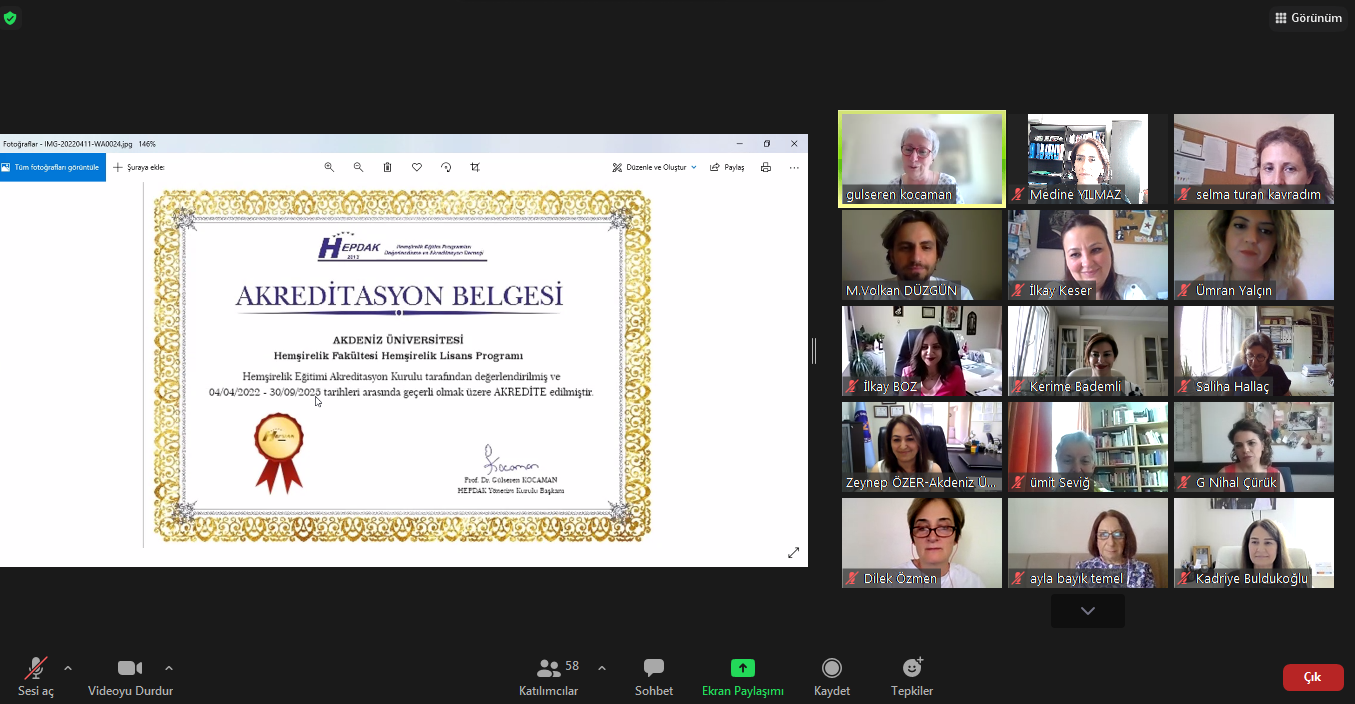The width and height of the screenshot is (1355, 704).
Task: Click the zoom out magnifier icon
Action: coord(358,168)
